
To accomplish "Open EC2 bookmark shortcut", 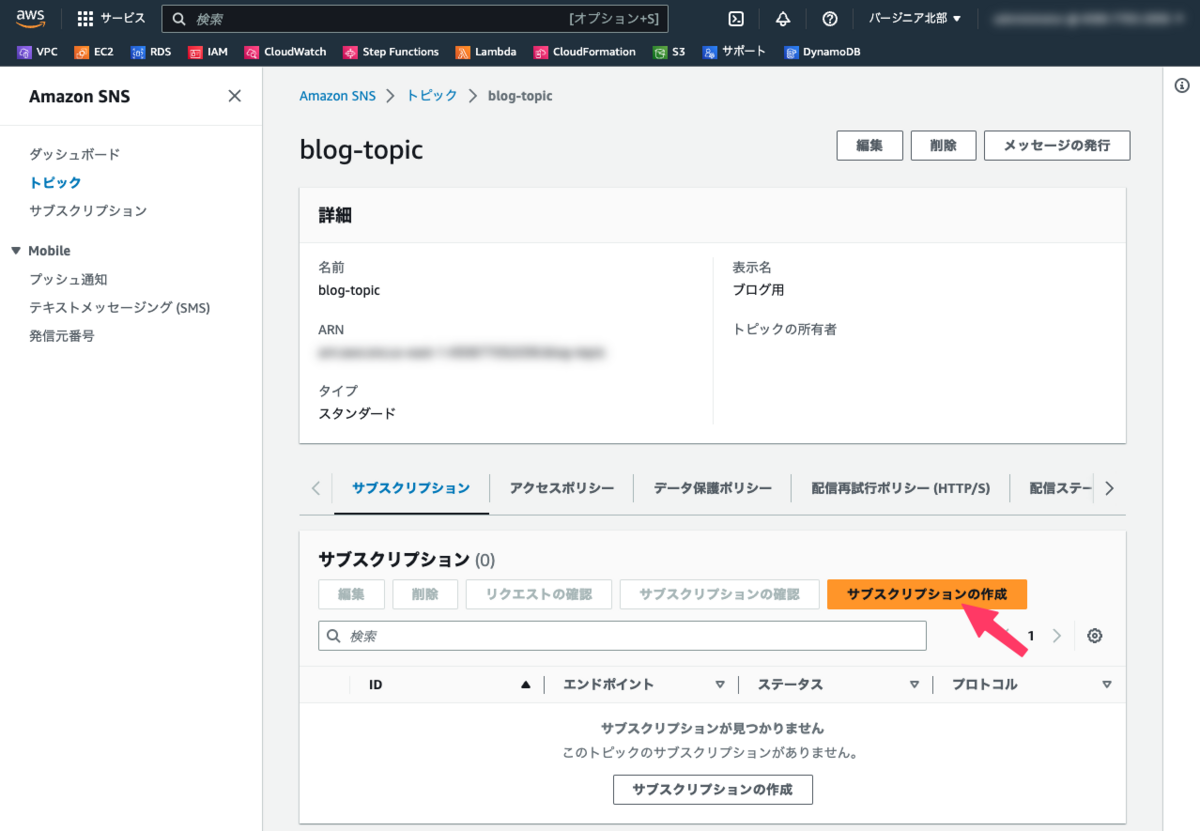I will 94,52.
